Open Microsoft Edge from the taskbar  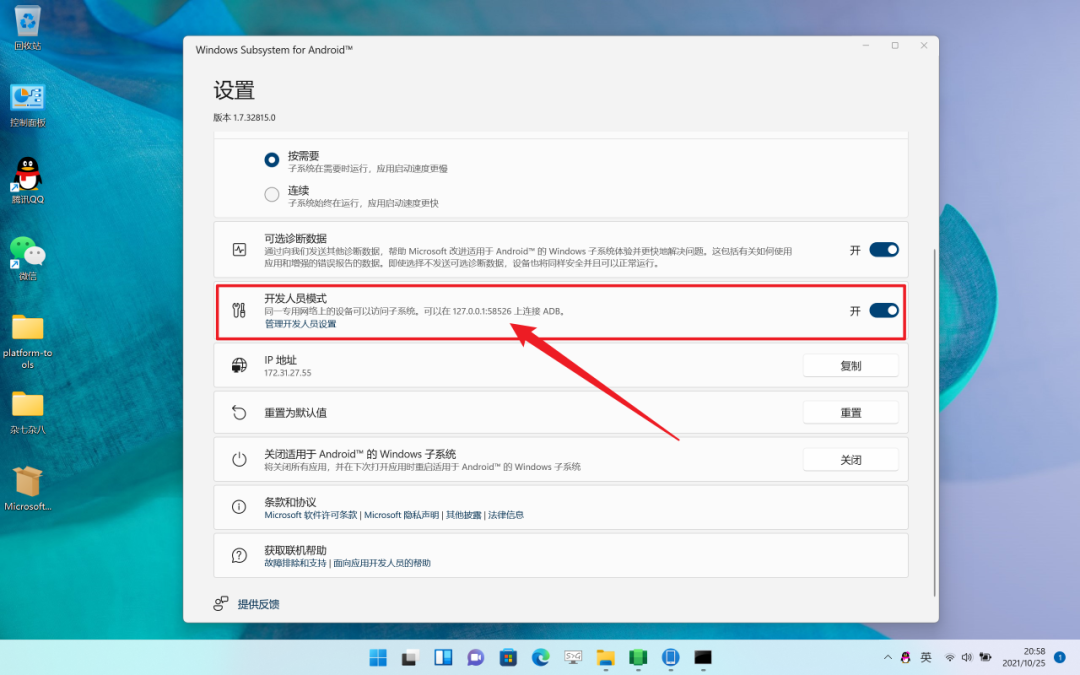[x=540, y=657]
